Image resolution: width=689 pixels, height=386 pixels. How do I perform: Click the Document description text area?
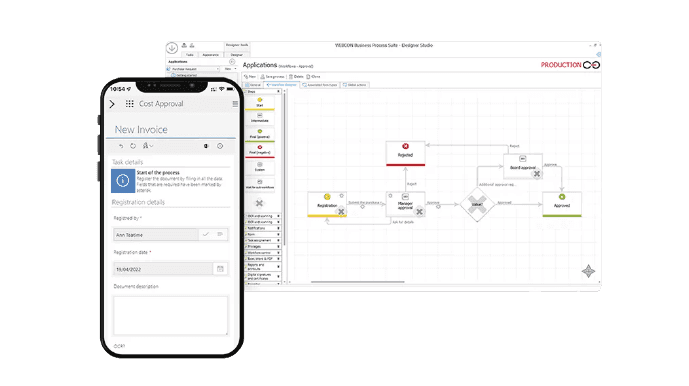tap(170, 316)
